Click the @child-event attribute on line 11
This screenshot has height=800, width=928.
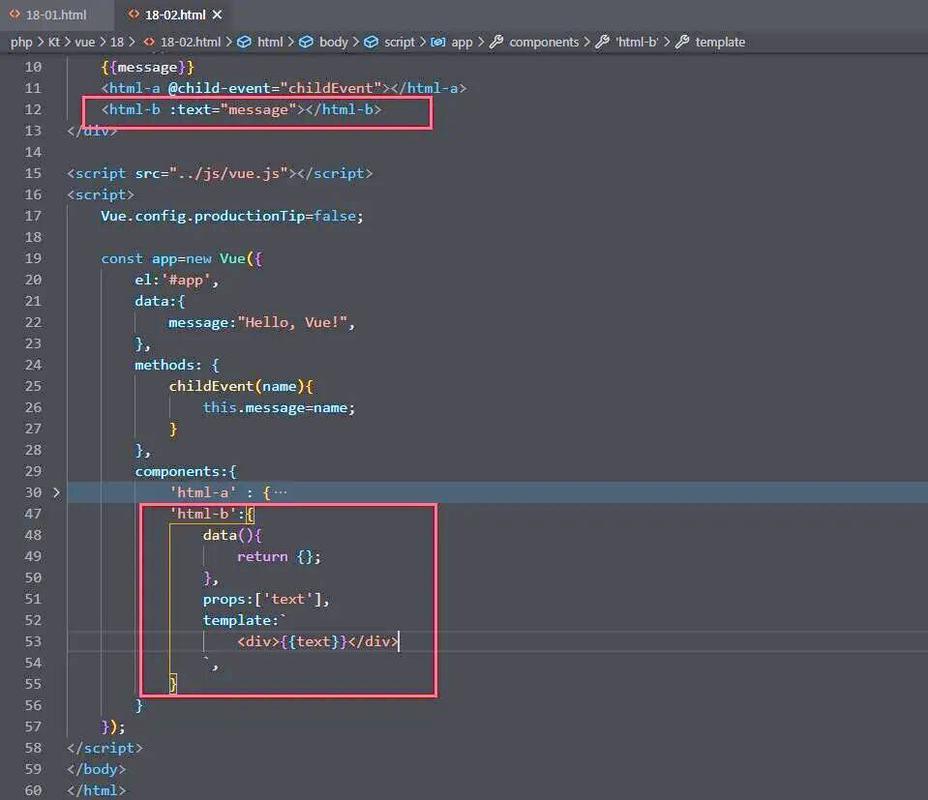275,88
